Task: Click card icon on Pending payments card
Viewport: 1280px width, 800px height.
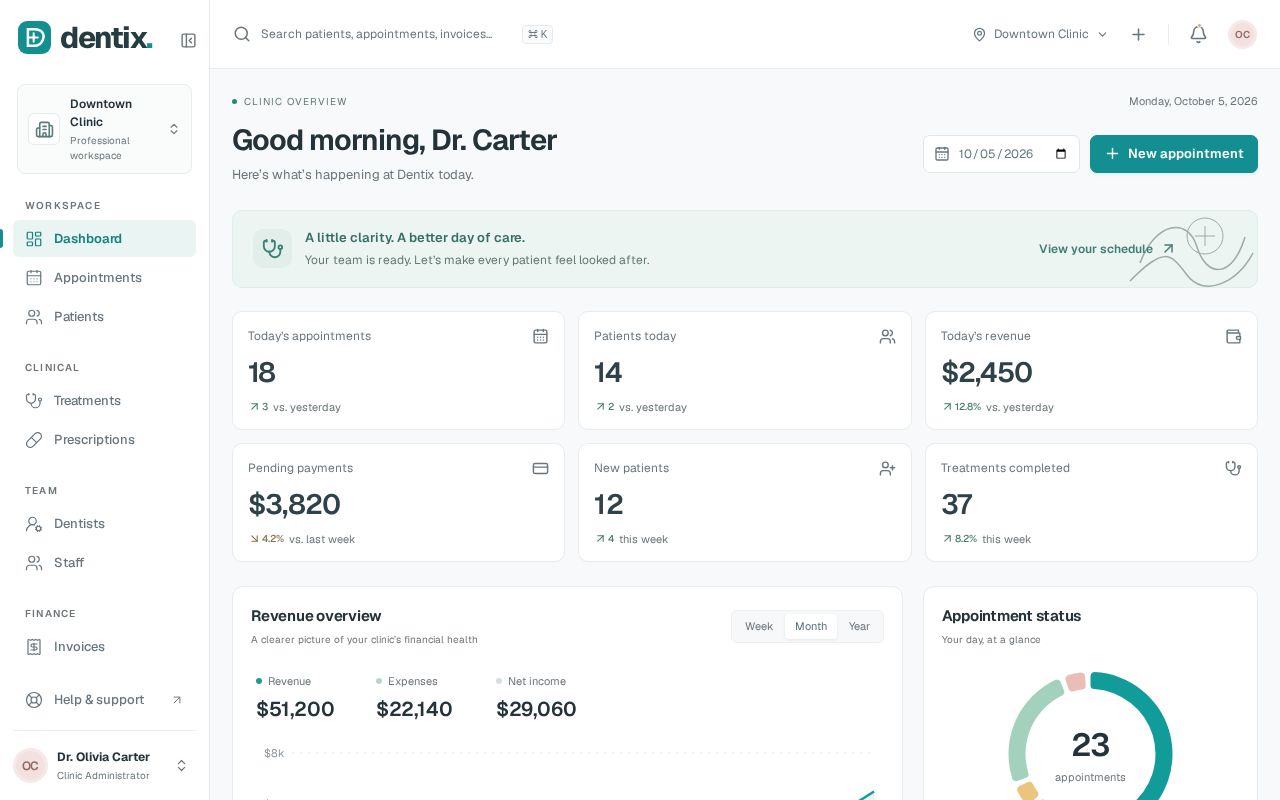Action: (x=540, y=468)
